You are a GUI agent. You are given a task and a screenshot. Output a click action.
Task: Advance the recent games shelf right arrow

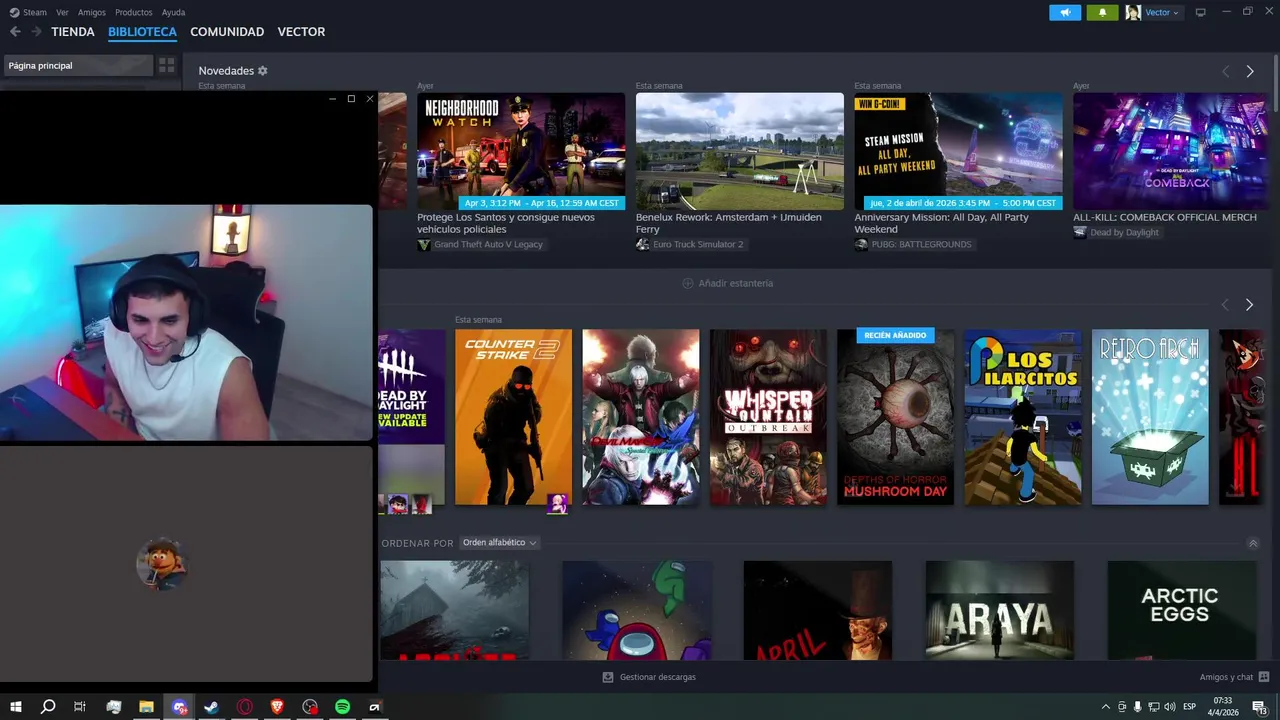(x=1249, y=304)
